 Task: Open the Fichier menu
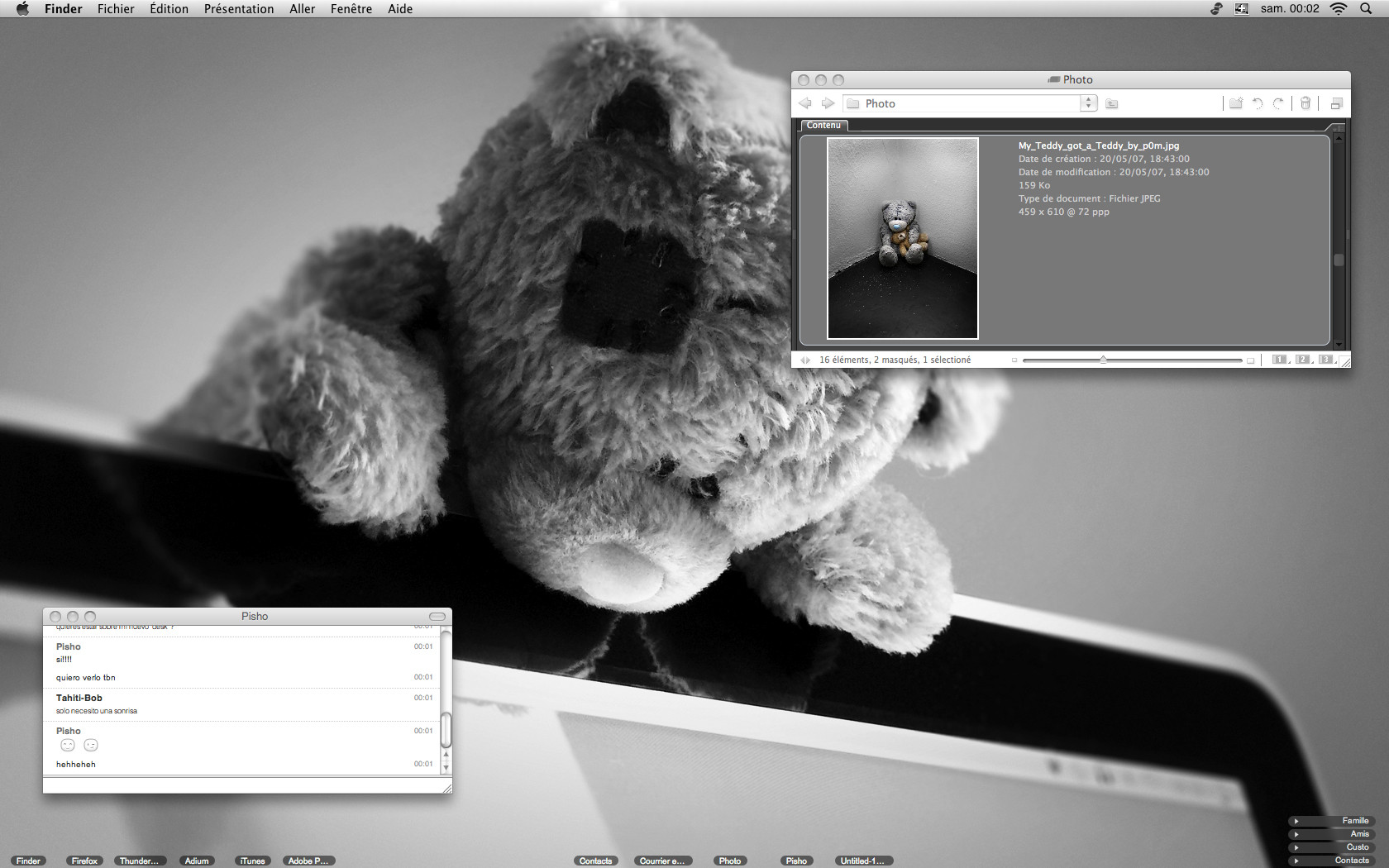click(x=116, y=8)
